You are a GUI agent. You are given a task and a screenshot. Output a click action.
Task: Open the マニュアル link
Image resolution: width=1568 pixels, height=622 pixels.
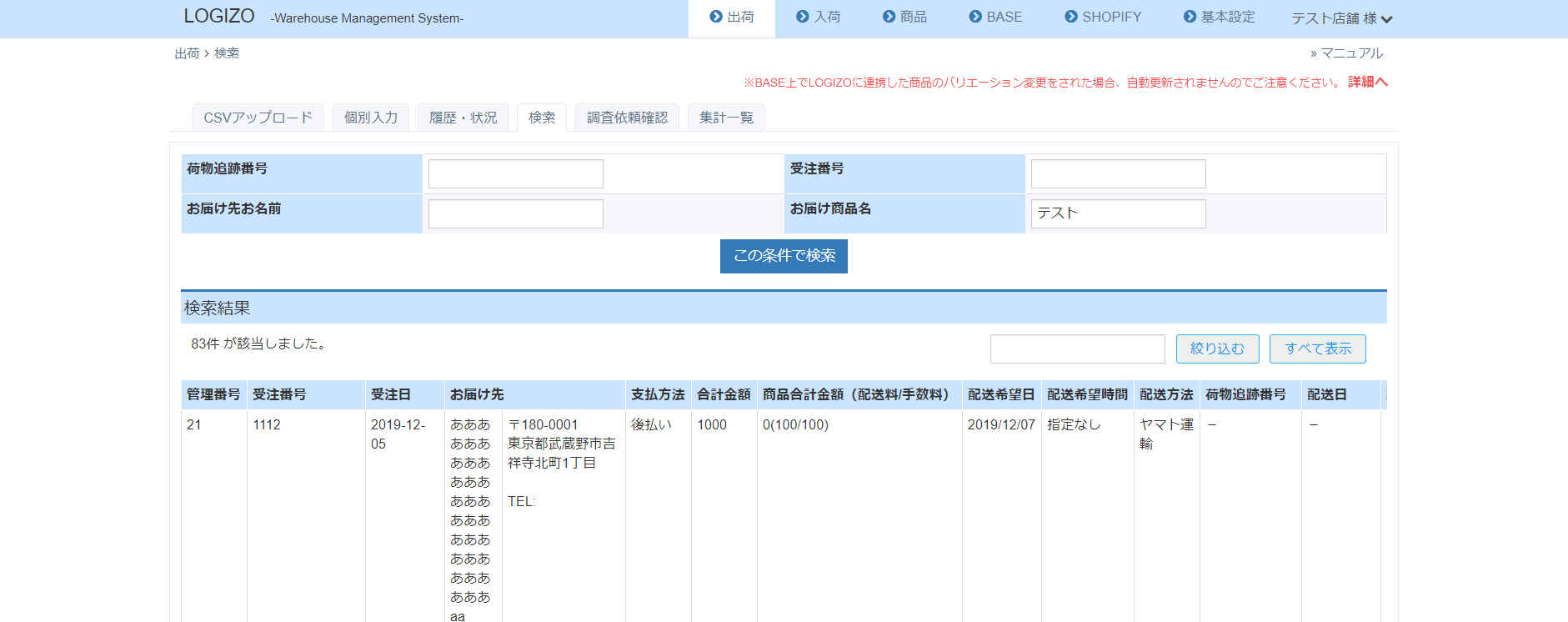[1351, 53]
